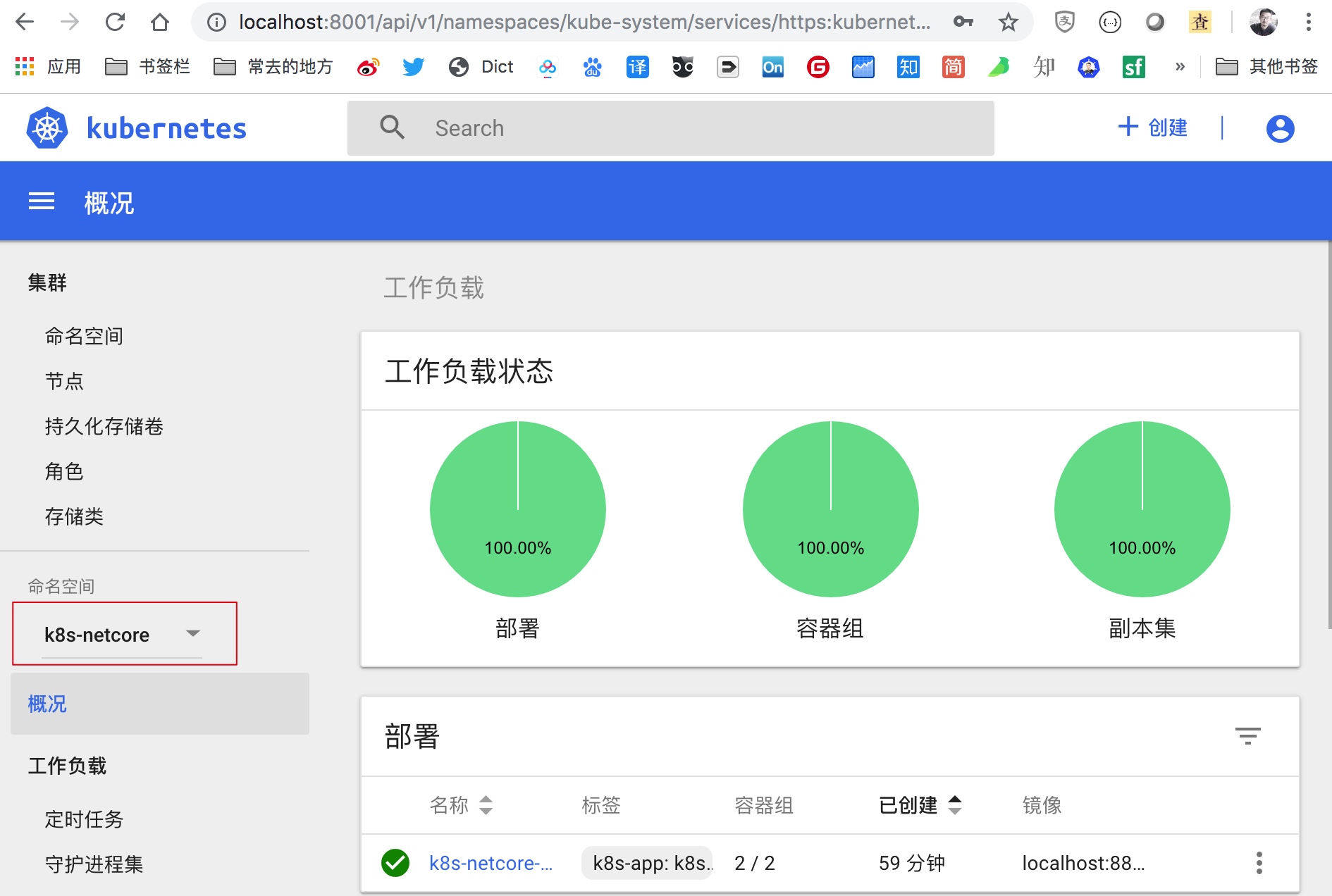
Task: Click the 部署 100% pie chart
Action: (x=518, y=509)
